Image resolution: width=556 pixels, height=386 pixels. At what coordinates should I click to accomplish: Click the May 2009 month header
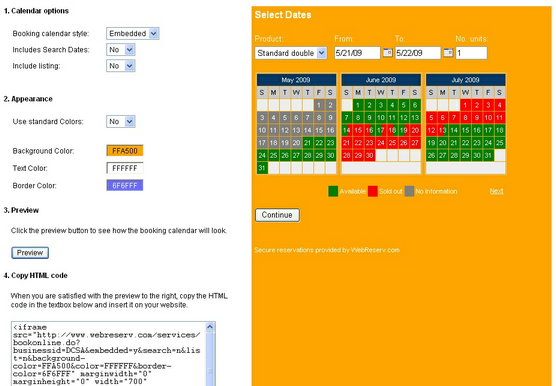click(x=296, y=80)
